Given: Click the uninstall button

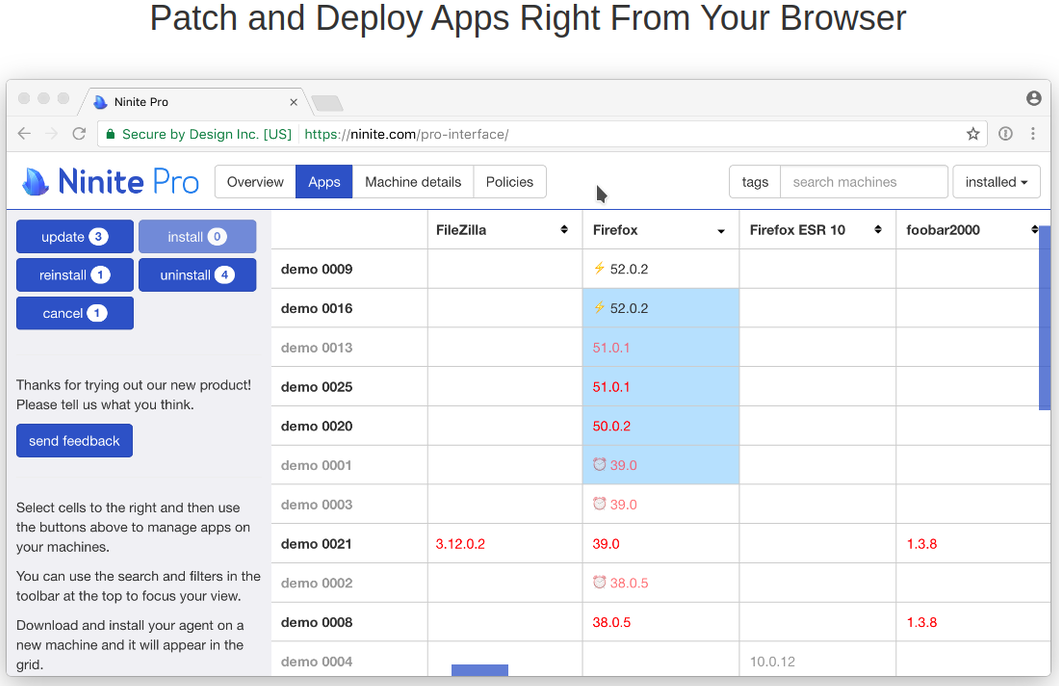Looking at the screenshot, I should coord(197,275).
